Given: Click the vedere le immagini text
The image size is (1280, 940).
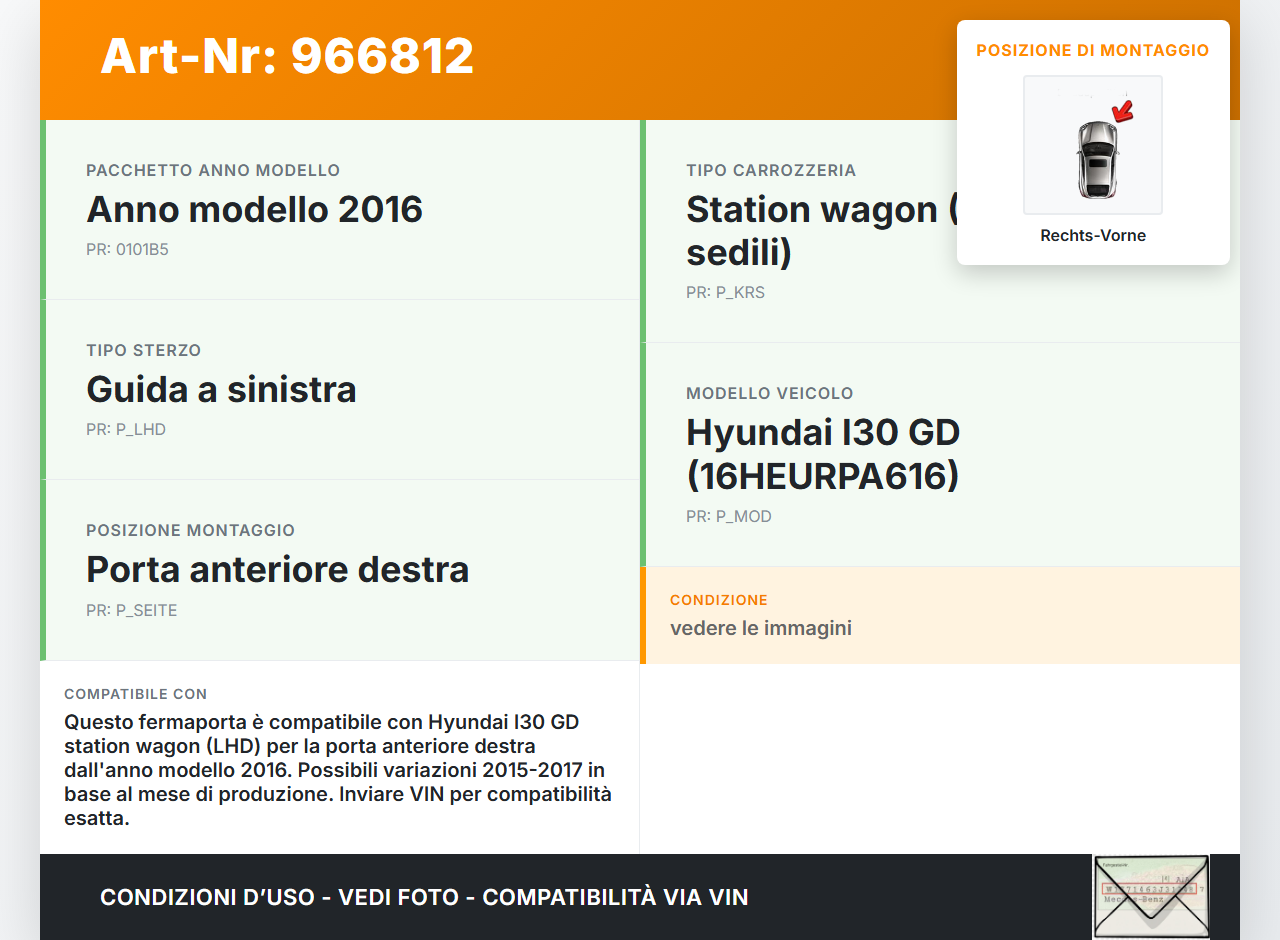Looking at the screenshot, I should click(x=760, y=628).
